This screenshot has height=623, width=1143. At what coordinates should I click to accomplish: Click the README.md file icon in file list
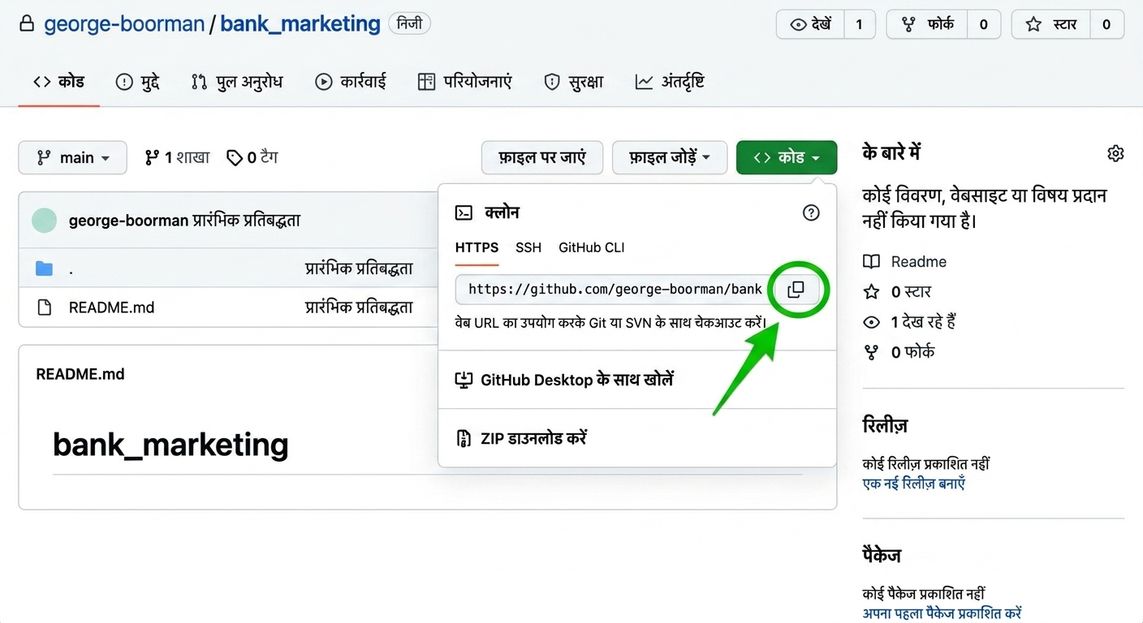44,307
